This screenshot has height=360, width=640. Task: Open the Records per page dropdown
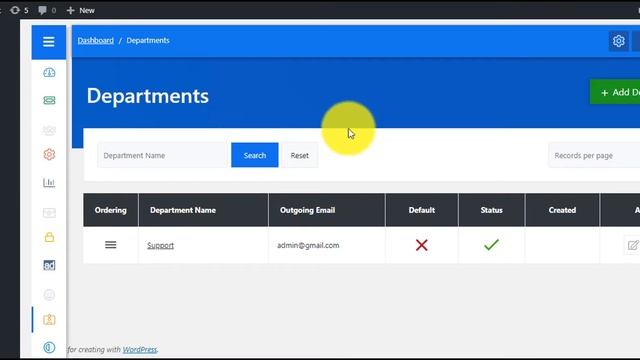point(594,155)
